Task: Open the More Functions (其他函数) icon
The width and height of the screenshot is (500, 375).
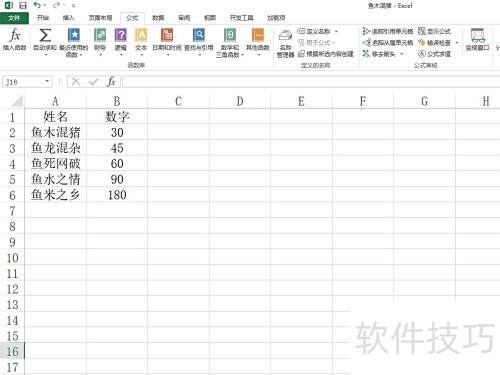Action: 258,35
